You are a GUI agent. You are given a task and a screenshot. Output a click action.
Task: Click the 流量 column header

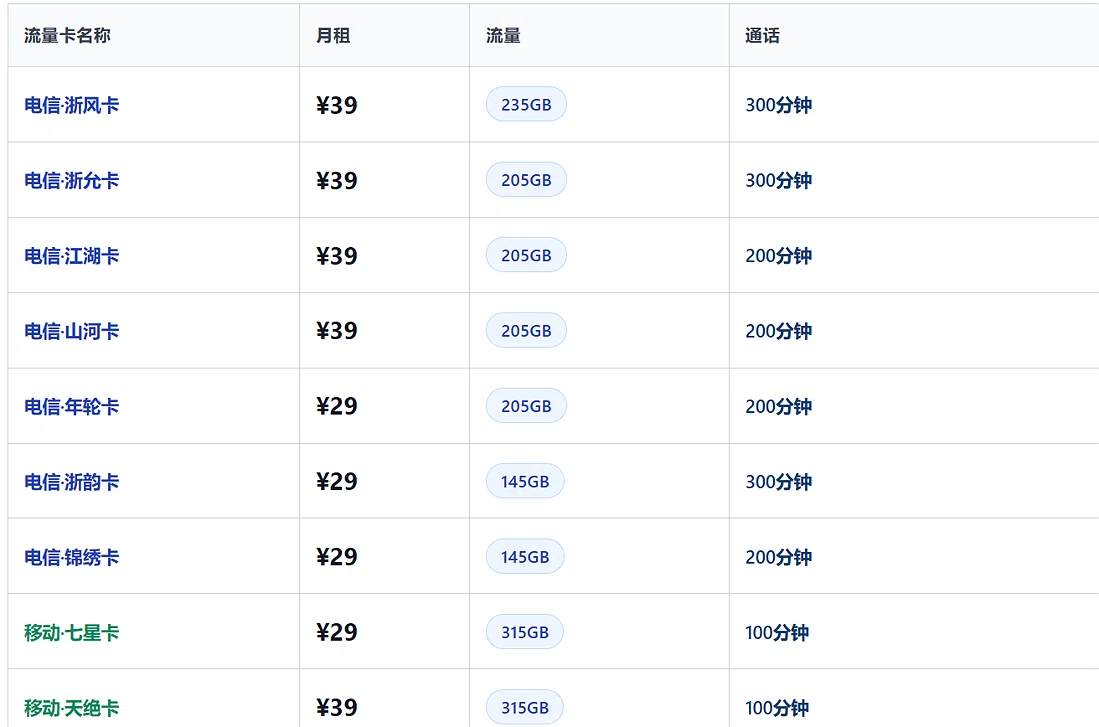pyautogui.click(x=503, y=36)
